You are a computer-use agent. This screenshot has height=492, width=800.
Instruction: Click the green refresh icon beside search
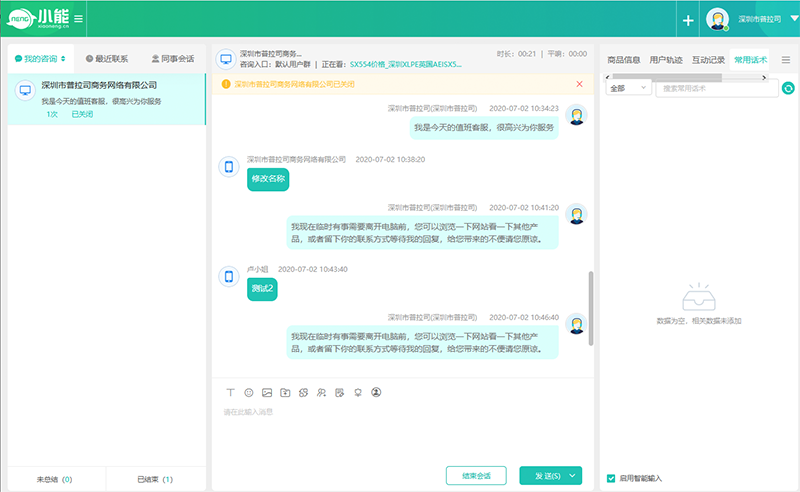click(x=787, y=89)
